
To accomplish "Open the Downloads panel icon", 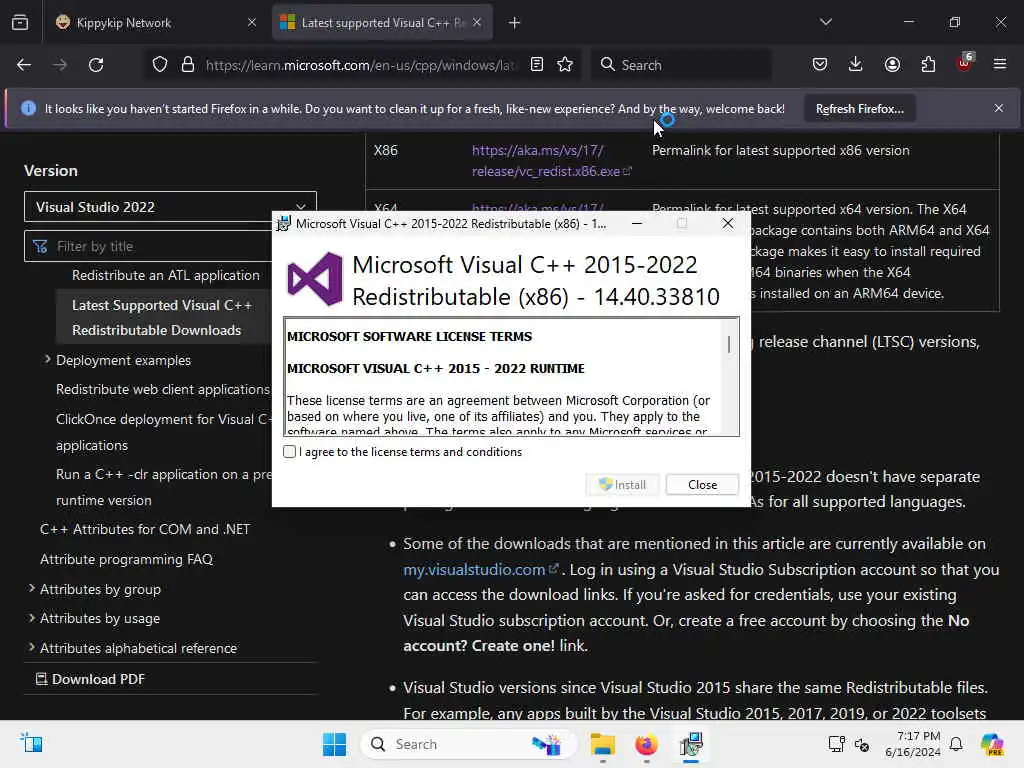I will tap(856, 65).
